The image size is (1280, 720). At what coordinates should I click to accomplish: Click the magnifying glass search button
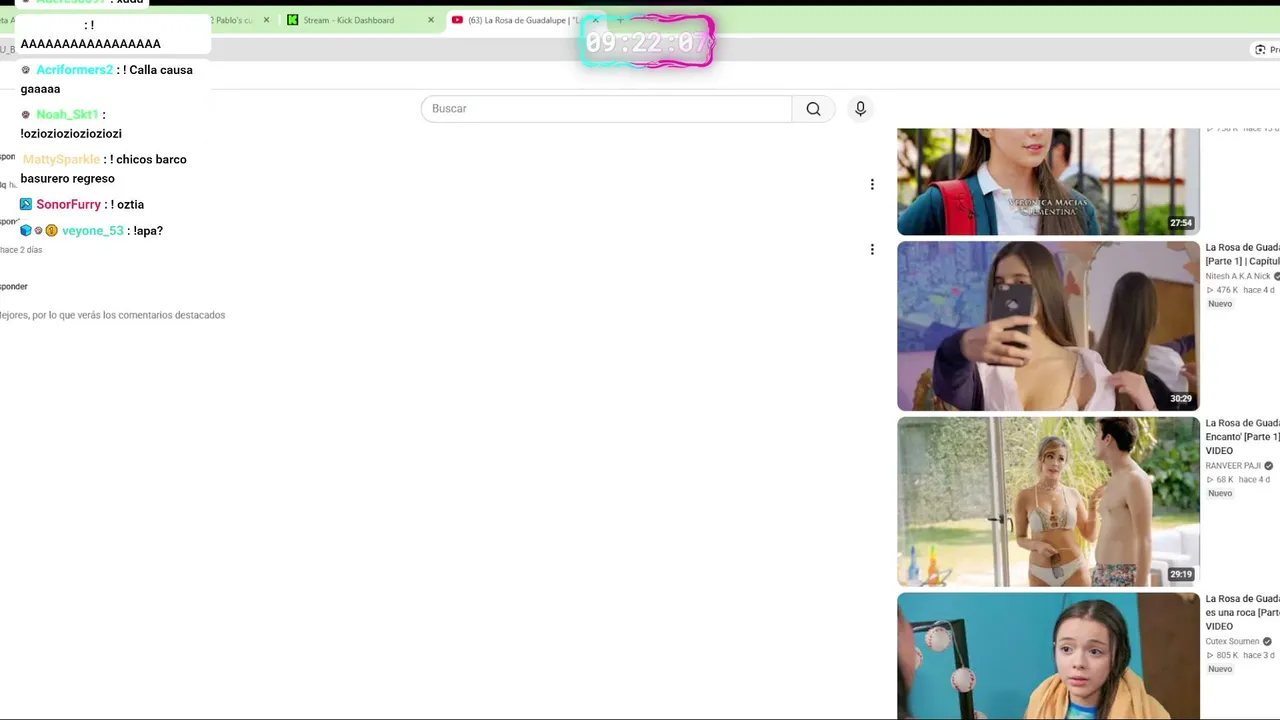point(813,109)
